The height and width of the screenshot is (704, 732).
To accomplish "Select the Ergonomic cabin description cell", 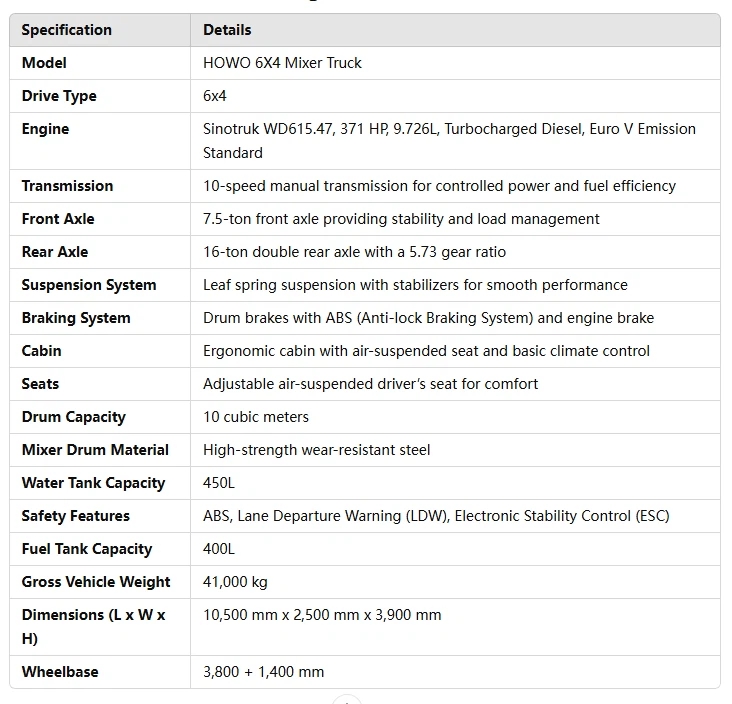I will tap(426, 351).
